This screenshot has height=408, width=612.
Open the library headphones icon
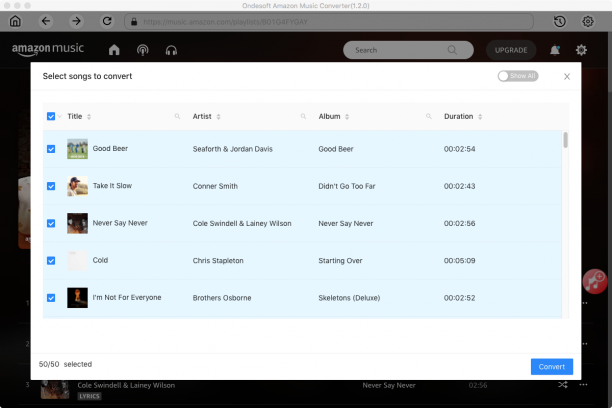coord(171,50)
